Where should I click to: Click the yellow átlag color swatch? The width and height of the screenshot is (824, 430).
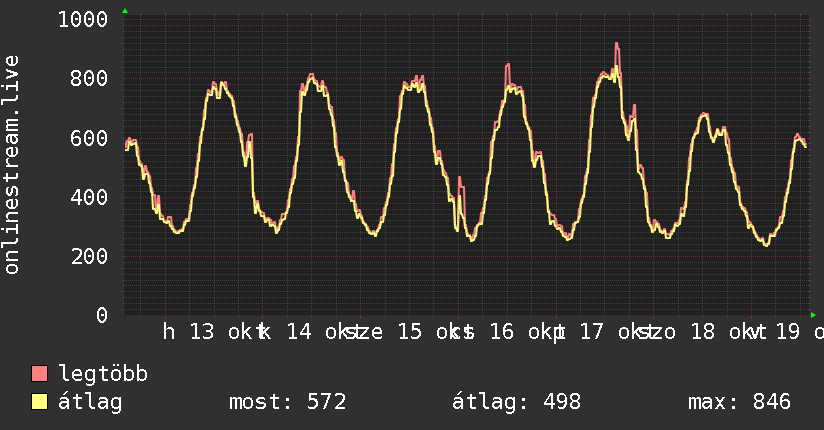[39, 402]
